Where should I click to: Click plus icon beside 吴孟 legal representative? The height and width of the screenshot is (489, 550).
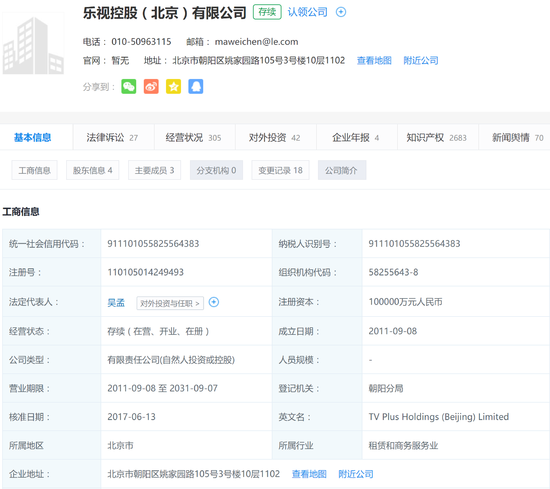pos(214,302)
